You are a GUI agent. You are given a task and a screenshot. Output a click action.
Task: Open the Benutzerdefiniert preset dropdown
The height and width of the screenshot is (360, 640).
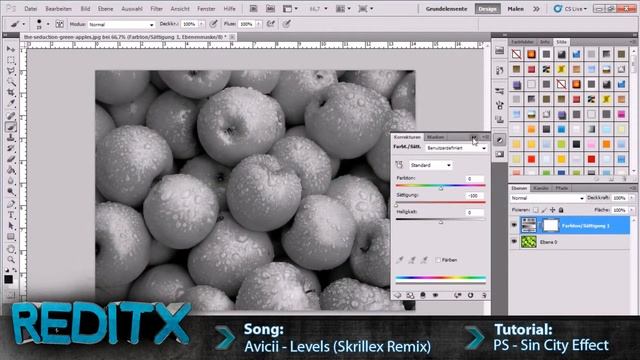coord(456,148)
